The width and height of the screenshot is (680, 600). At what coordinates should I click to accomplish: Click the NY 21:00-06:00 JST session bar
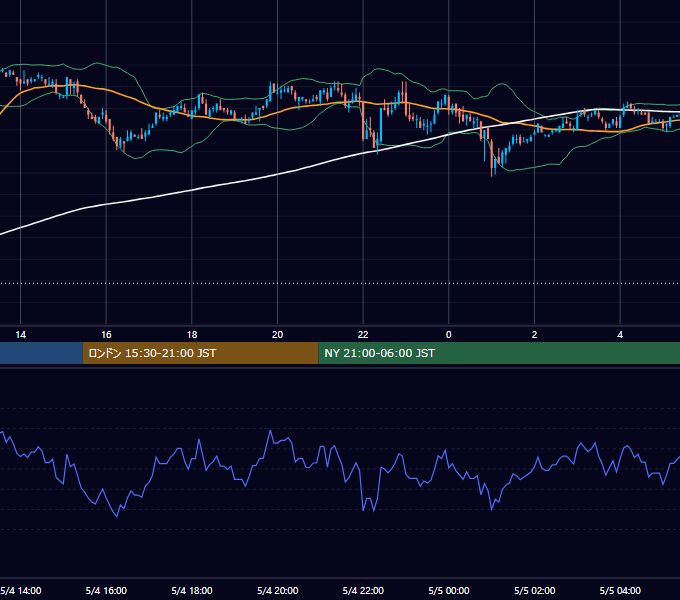point(499,353)
